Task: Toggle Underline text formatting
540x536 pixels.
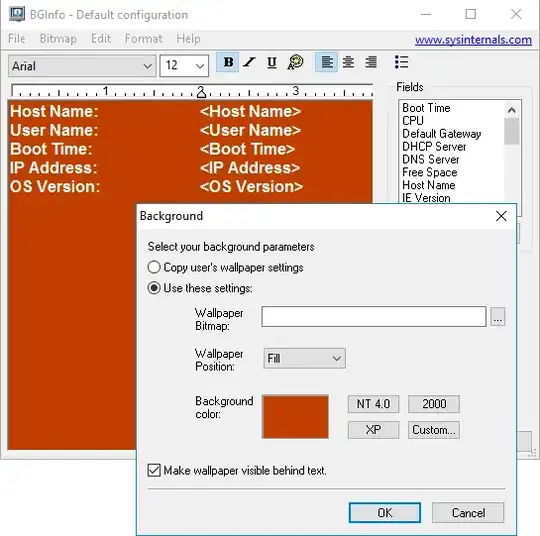Action: pos(272,62)
